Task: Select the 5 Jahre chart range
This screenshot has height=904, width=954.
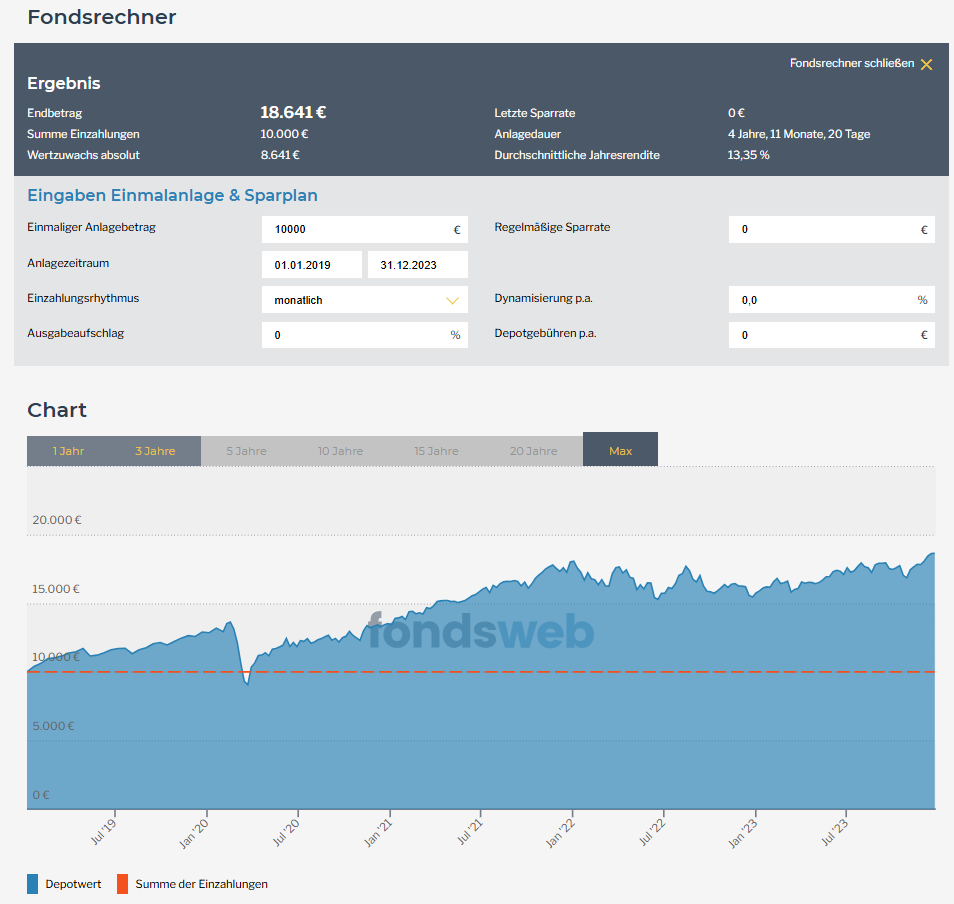Action: coord(246,451)
